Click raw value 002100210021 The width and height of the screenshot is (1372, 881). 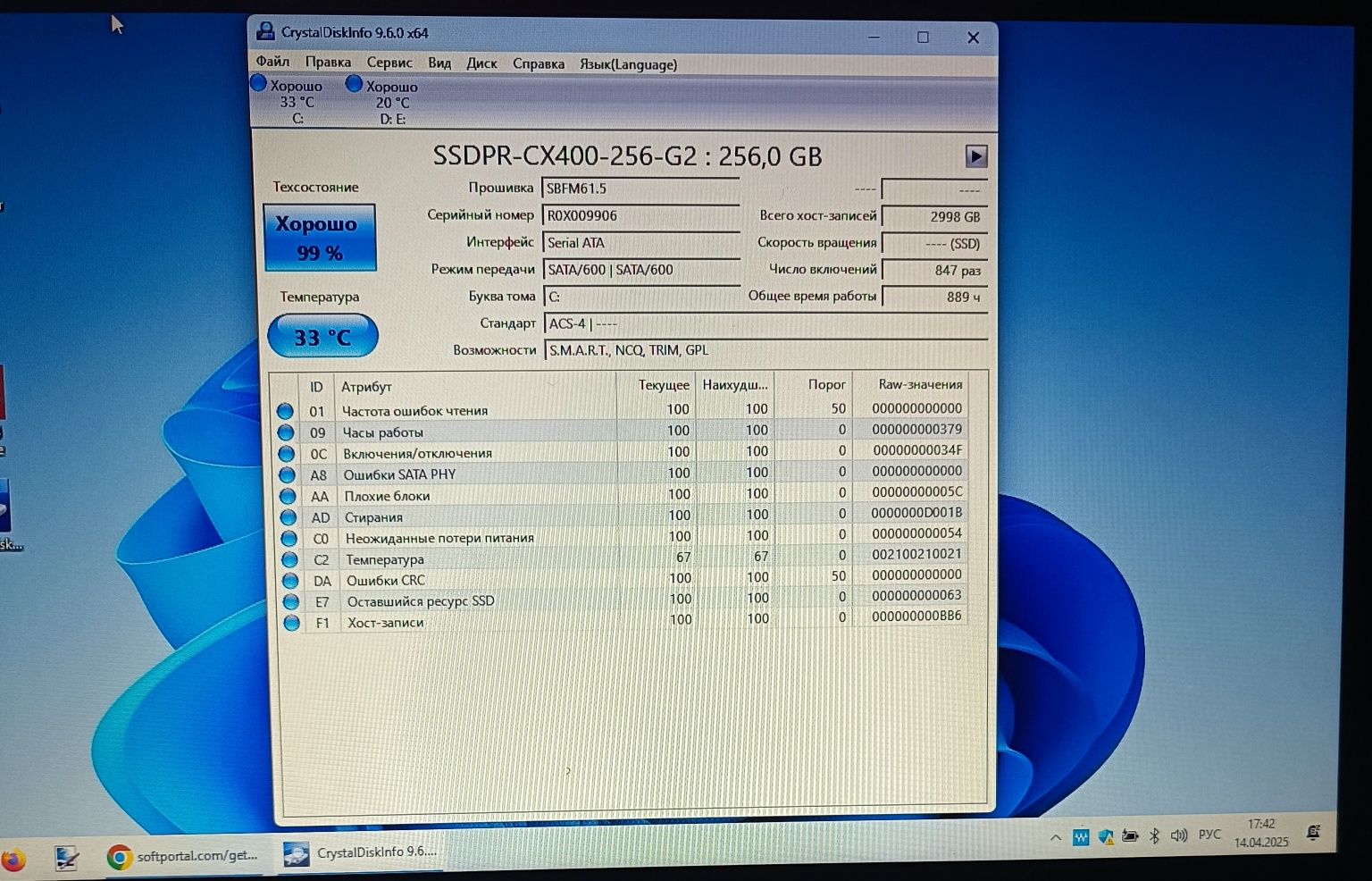click(x=916, y=554)
